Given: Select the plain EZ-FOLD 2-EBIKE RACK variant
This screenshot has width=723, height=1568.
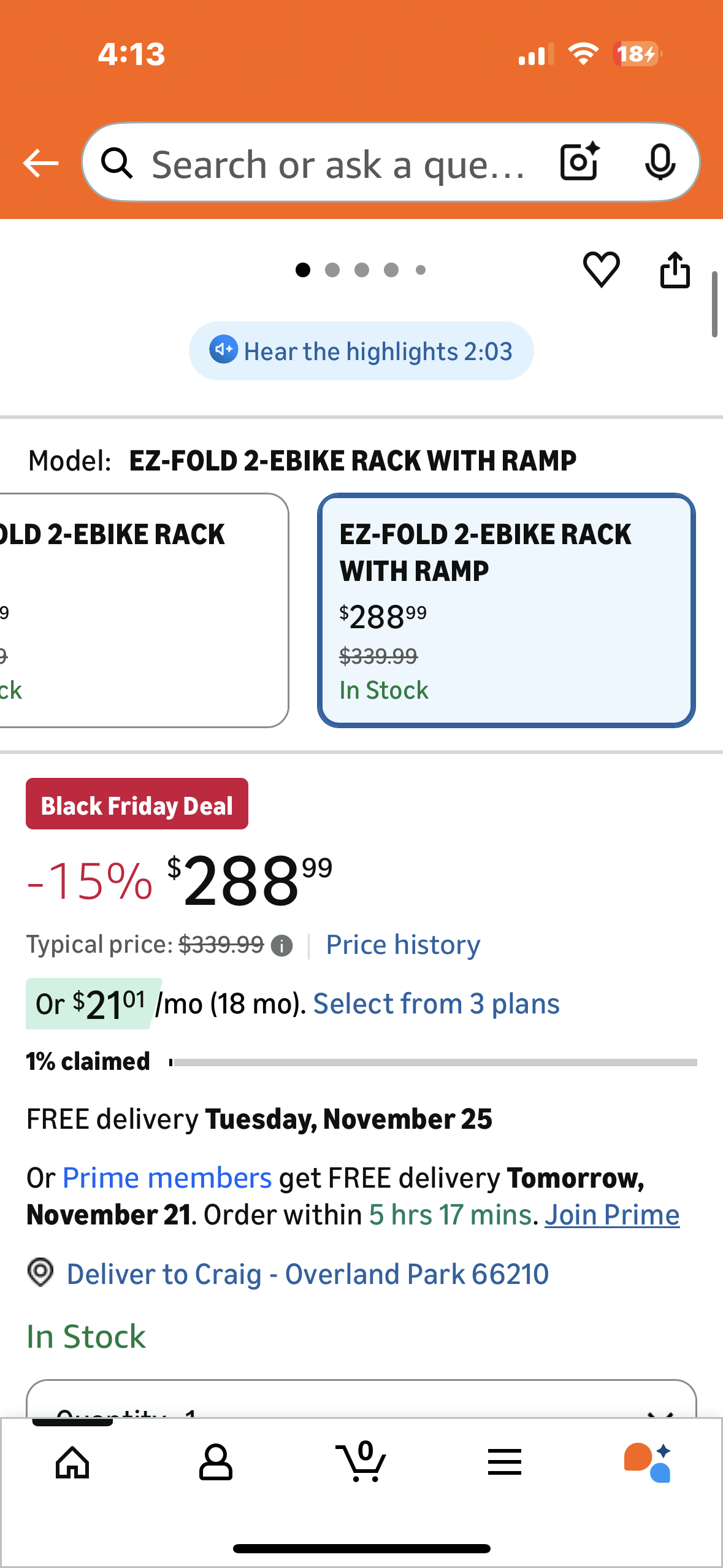Looking at the screenshot, I should coord(123,610).
